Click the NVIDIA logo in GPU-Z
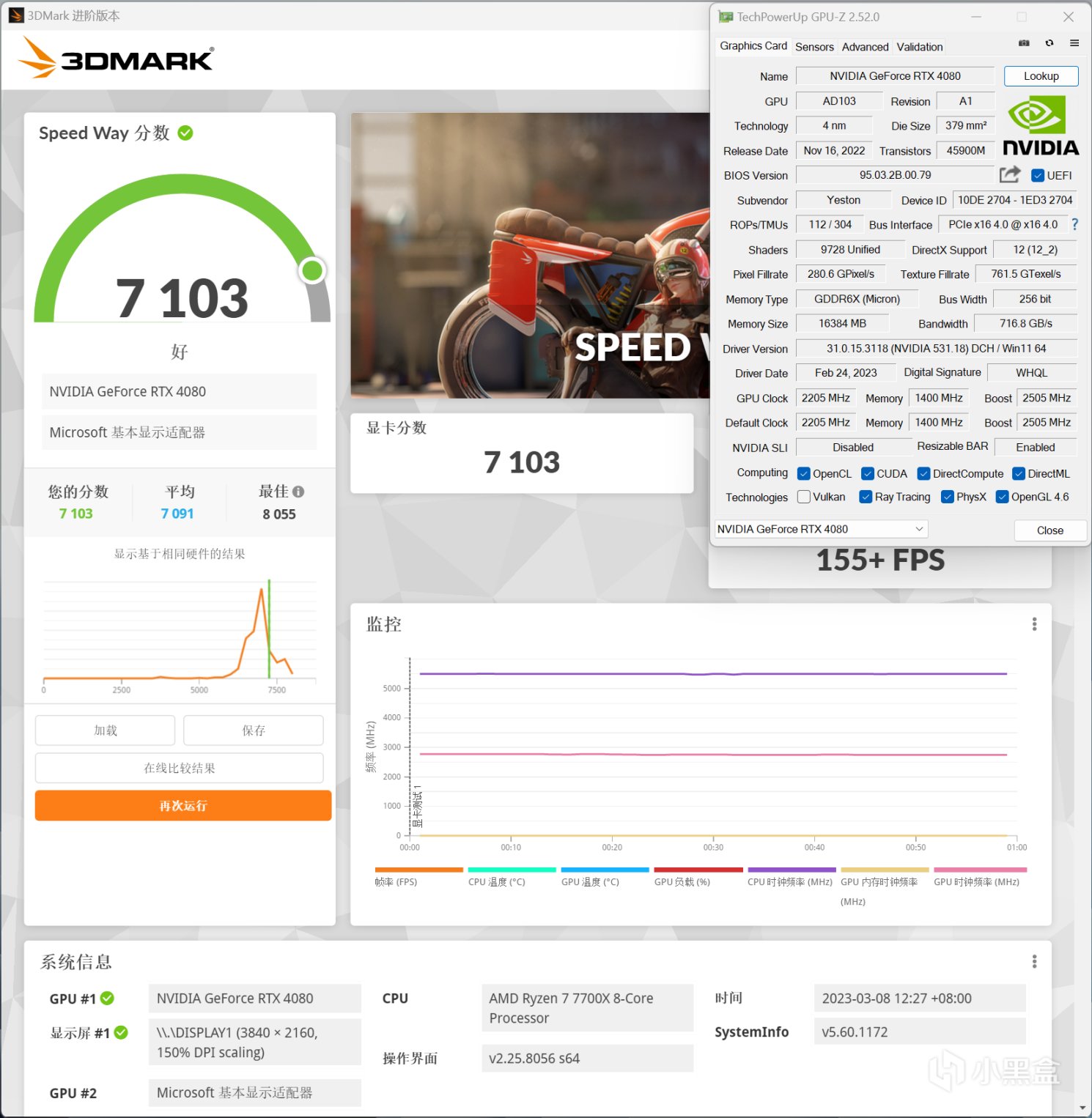Viewport: 1092px width, 1118px height. click(x=1041, y=126)
